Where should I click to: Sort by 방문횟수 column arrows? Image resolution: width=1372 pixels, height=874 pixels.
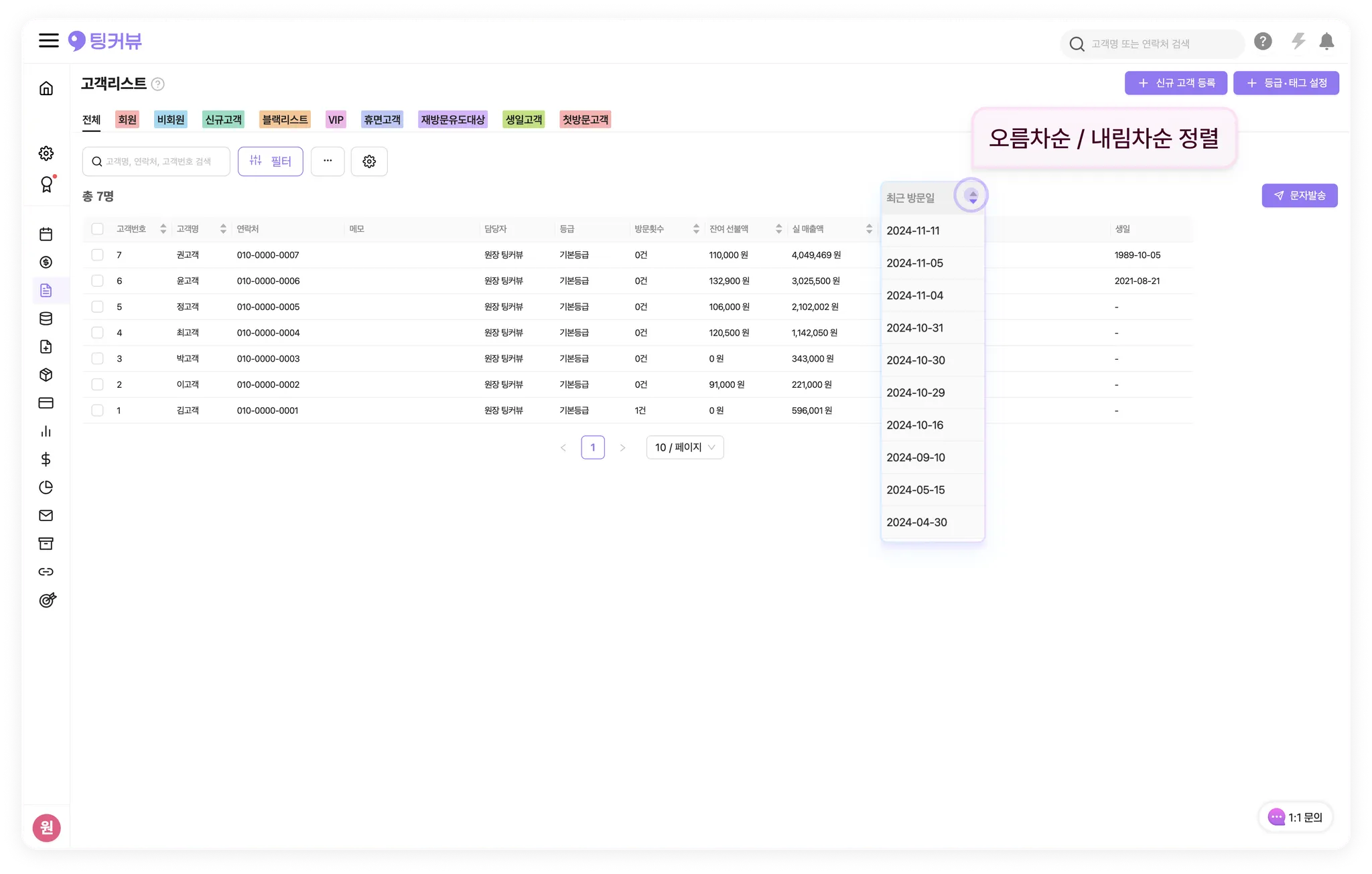[696, 229]
